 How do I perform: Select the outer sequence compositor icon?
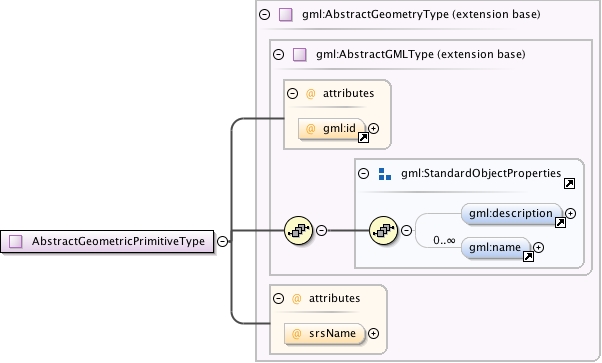298,230
